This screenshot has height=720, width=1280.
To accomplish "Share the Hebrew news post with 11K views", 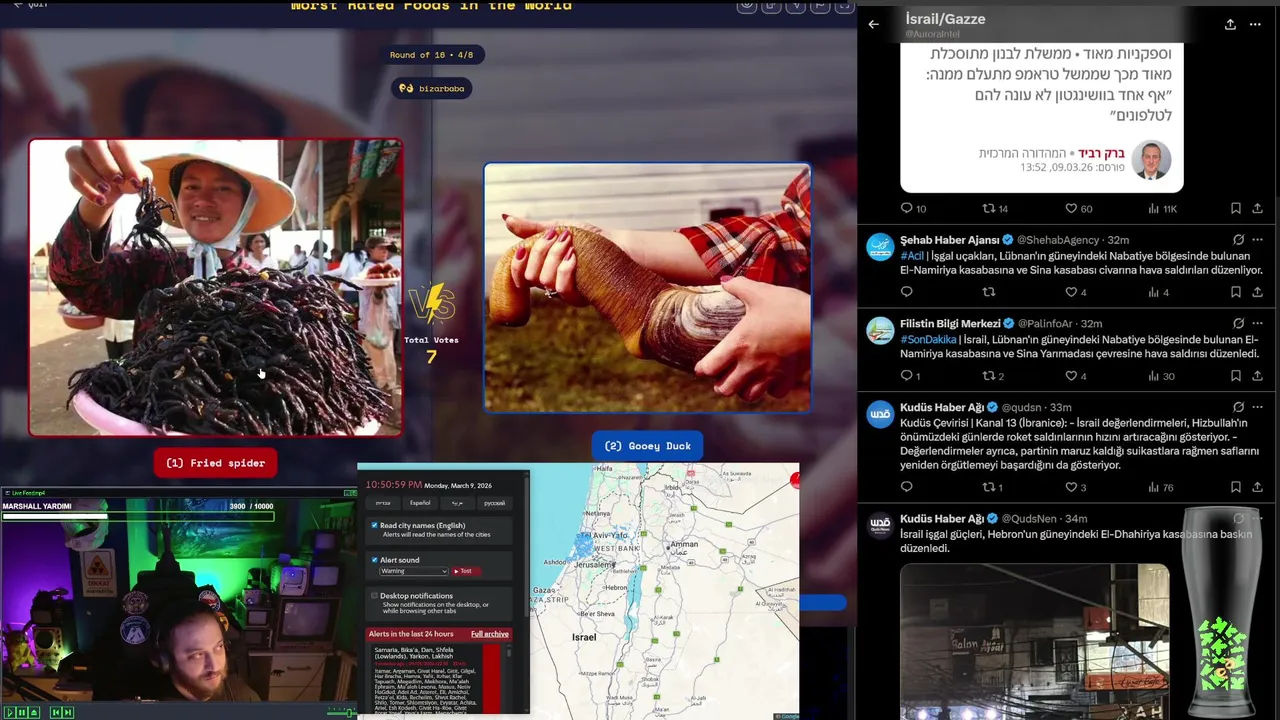I will [1258, 208].
